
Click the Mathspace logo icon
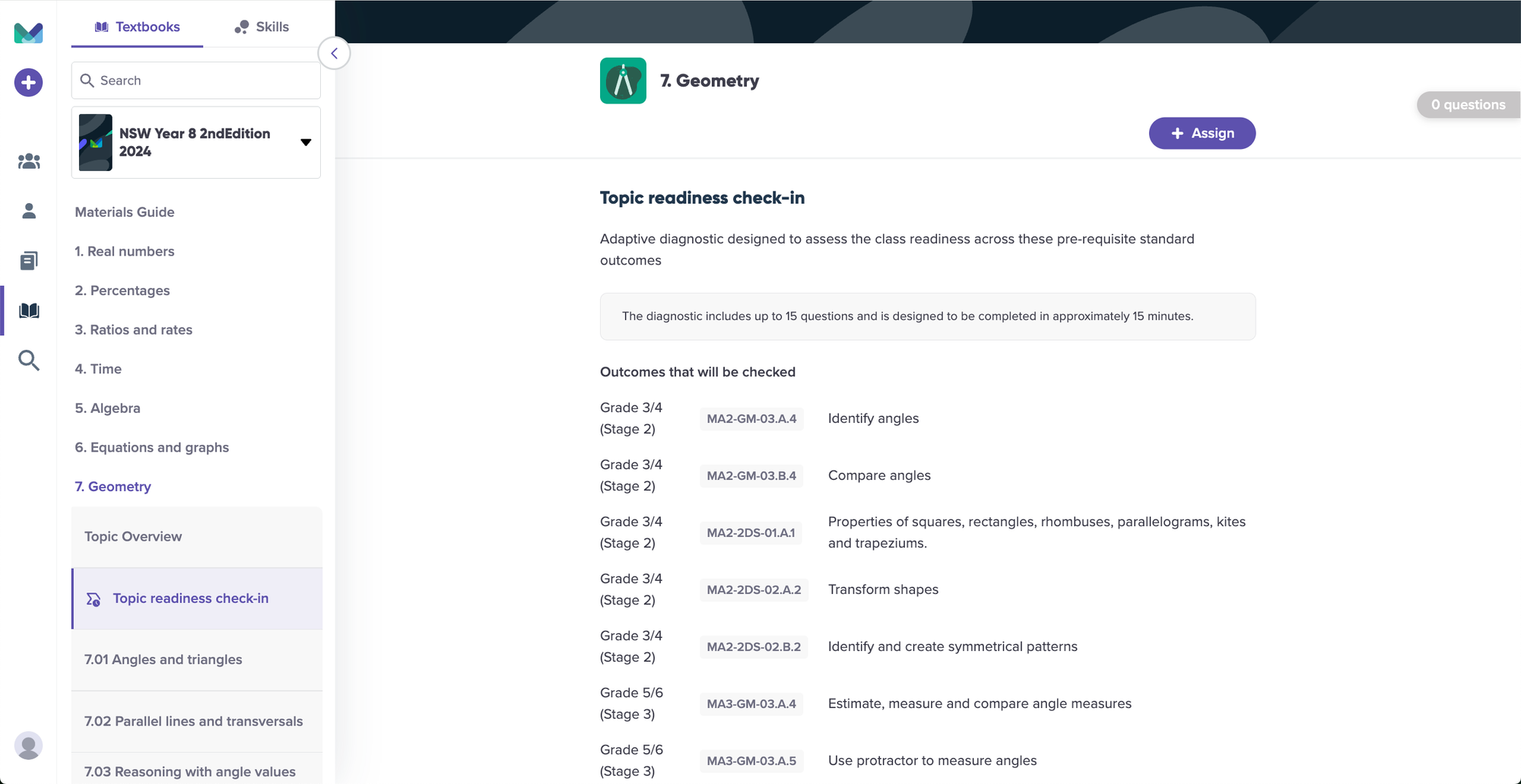coord(29,33)
